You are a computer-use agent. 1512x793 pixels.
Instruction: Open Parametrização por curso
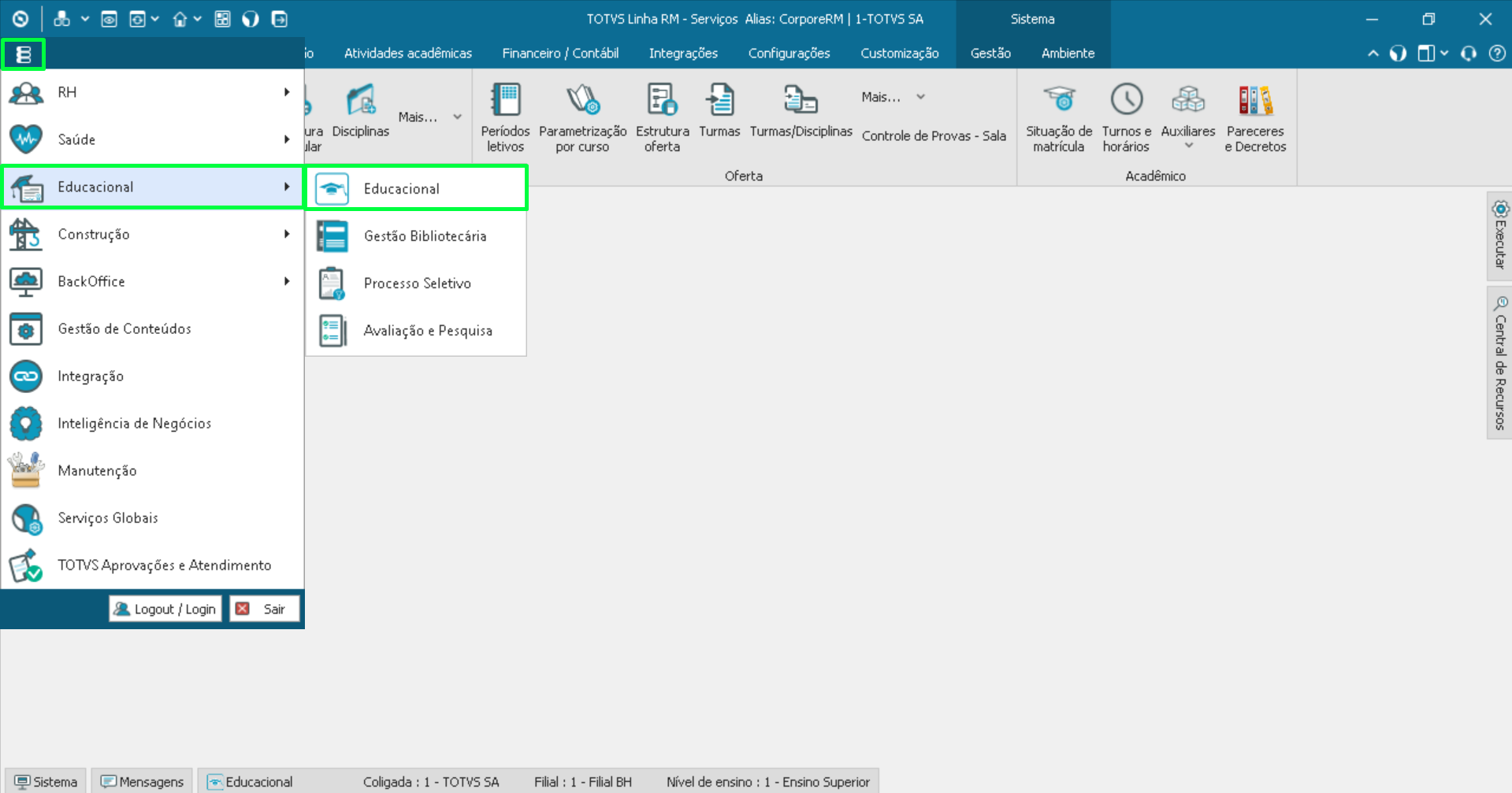pyautogui.click(x=582, y=117)
